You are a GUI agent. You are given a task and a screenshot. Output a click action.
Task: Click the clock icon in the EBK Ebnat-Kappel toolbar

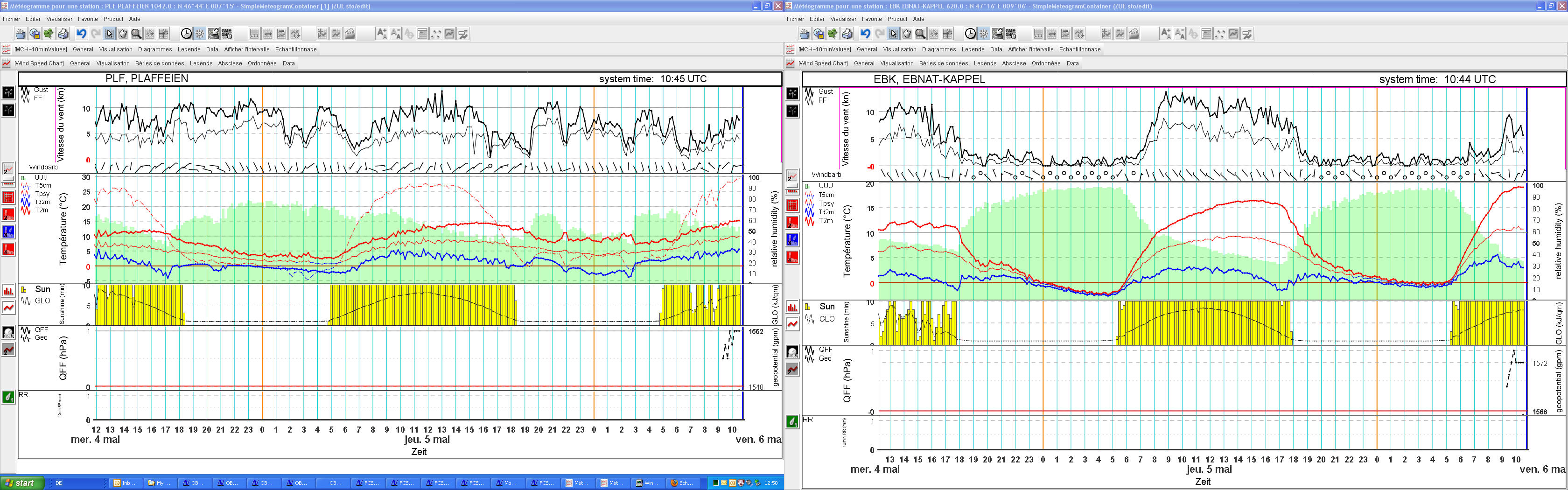point(970,34)
